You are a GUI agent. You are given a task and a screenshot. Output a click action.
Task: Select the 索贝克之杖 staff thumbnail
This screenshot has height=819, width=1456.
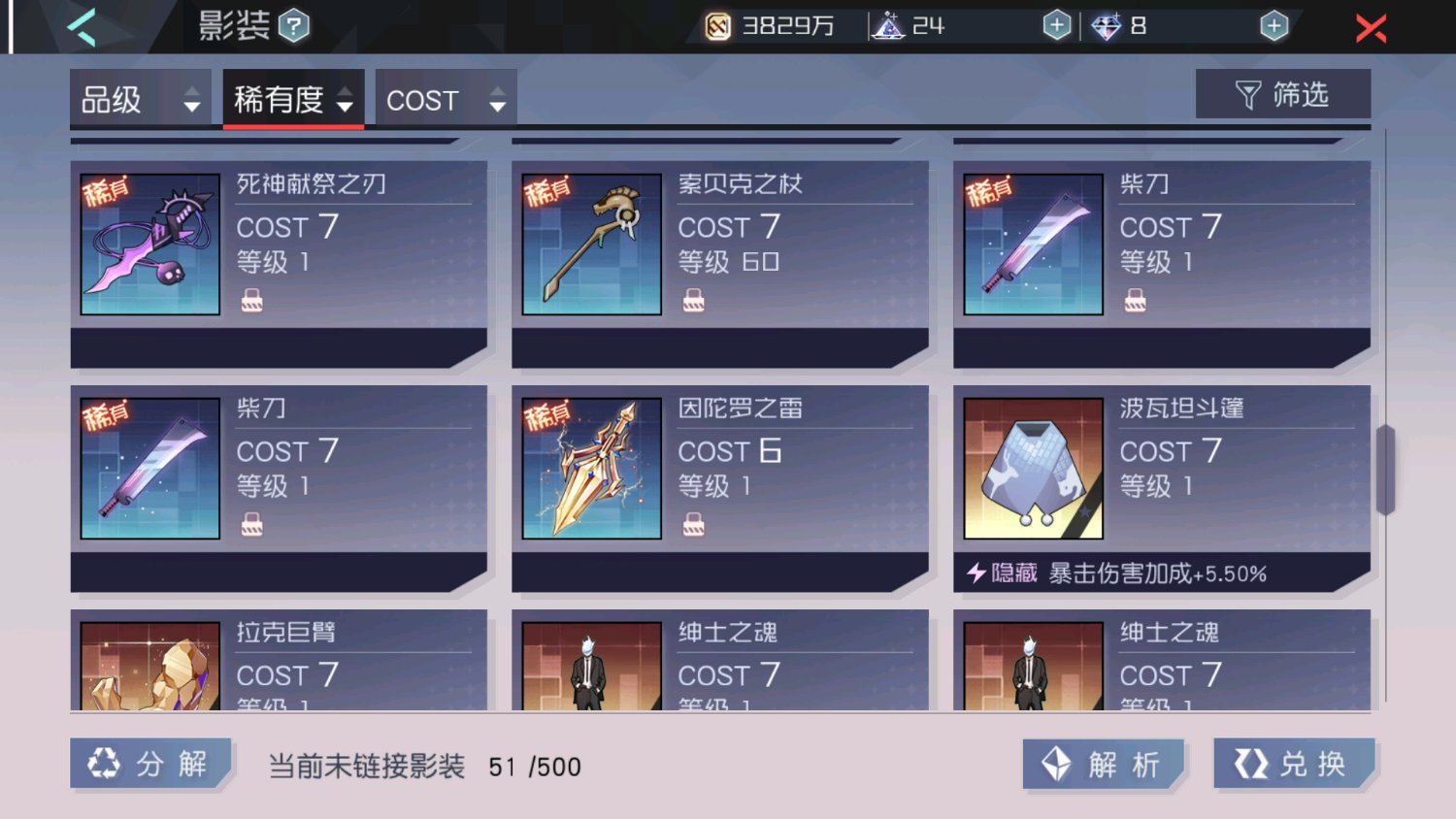[592, 245]
